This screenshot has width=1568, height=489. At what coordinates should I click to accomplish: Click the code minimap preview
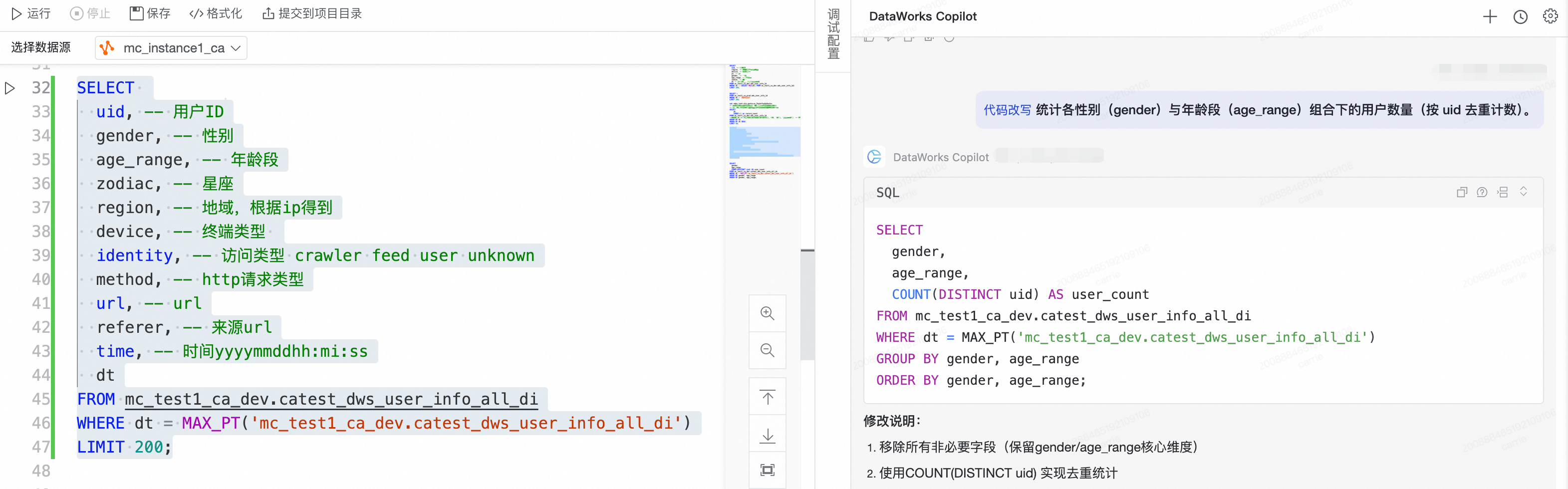(765, 121)
